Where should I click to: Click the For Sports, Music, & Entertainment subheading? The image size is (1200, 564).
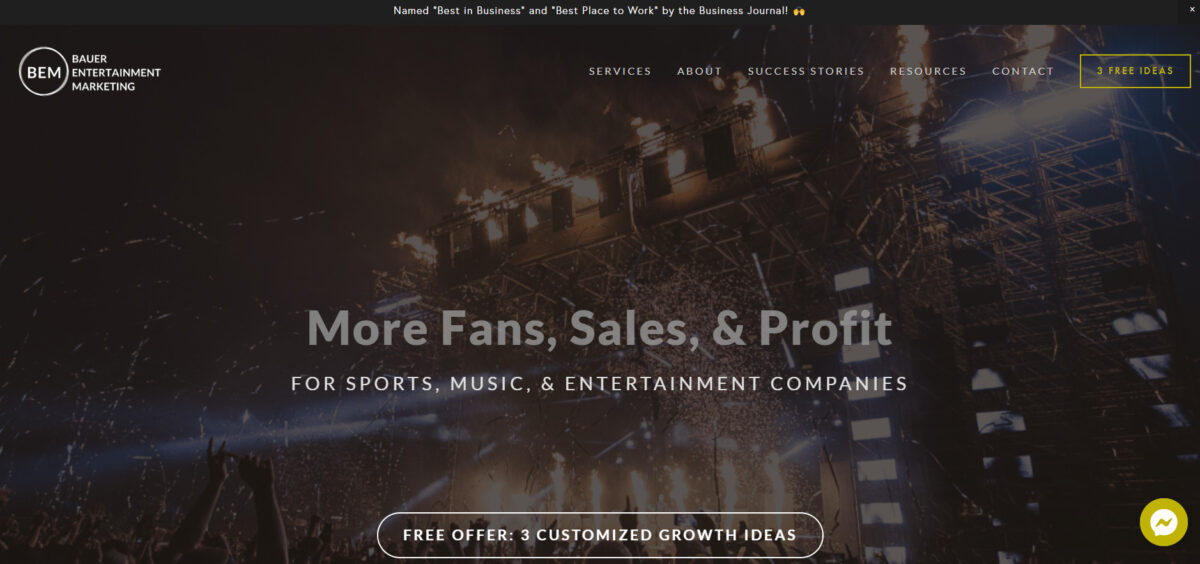click(x=600, y=383)
